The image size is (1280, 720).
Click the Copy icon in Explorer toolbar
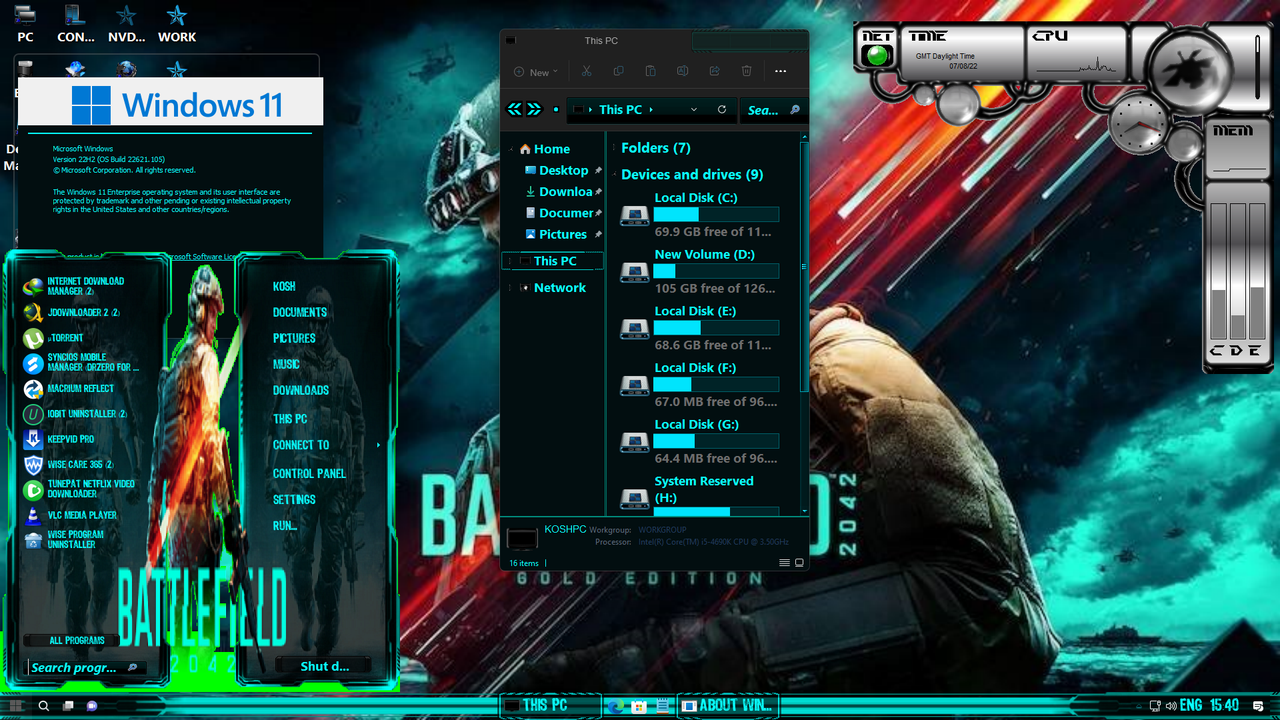tap(618, 71)
